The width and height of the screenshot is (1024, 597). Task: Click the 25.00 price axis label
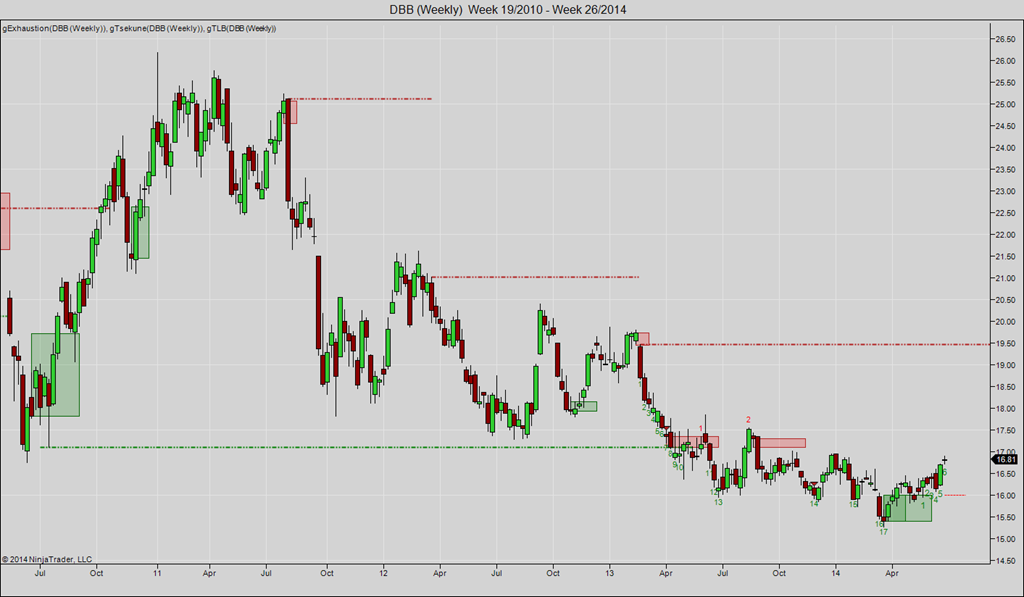(1004, 105)
